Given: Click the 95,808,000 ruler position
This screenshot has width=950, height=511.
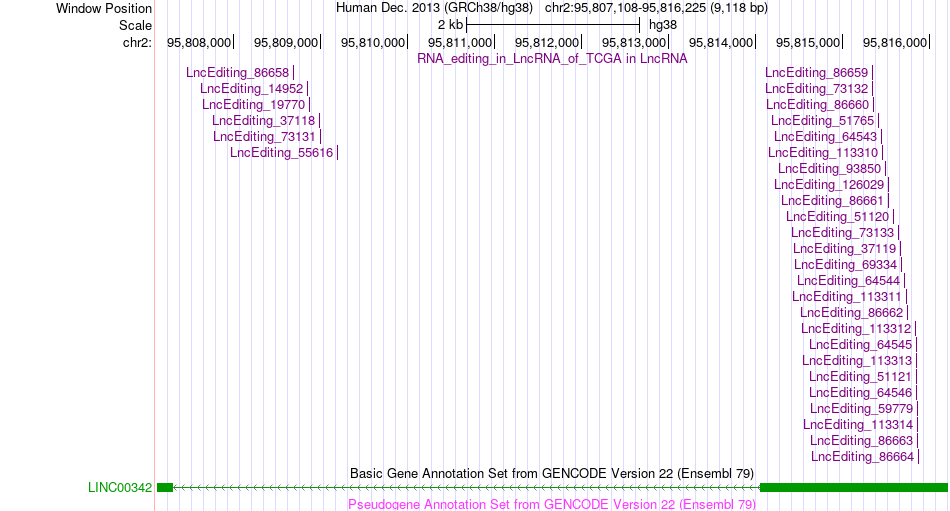Looking at the screenshot, I should [199, 43].
